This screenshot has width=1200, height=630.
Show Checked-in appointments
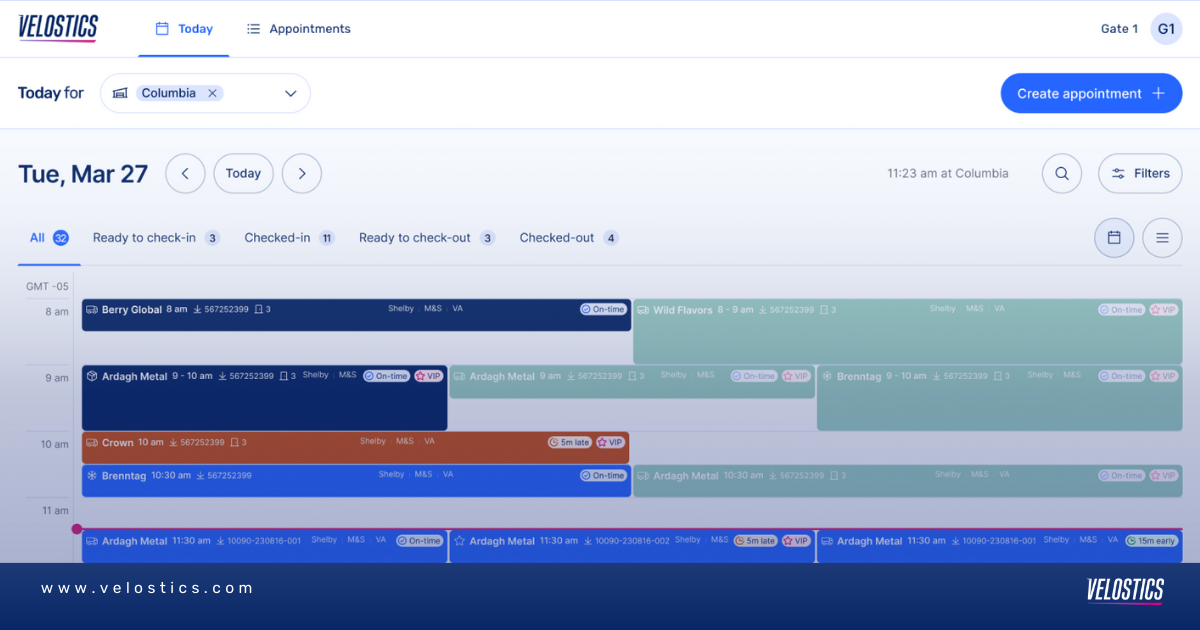[x=289, y=238]
